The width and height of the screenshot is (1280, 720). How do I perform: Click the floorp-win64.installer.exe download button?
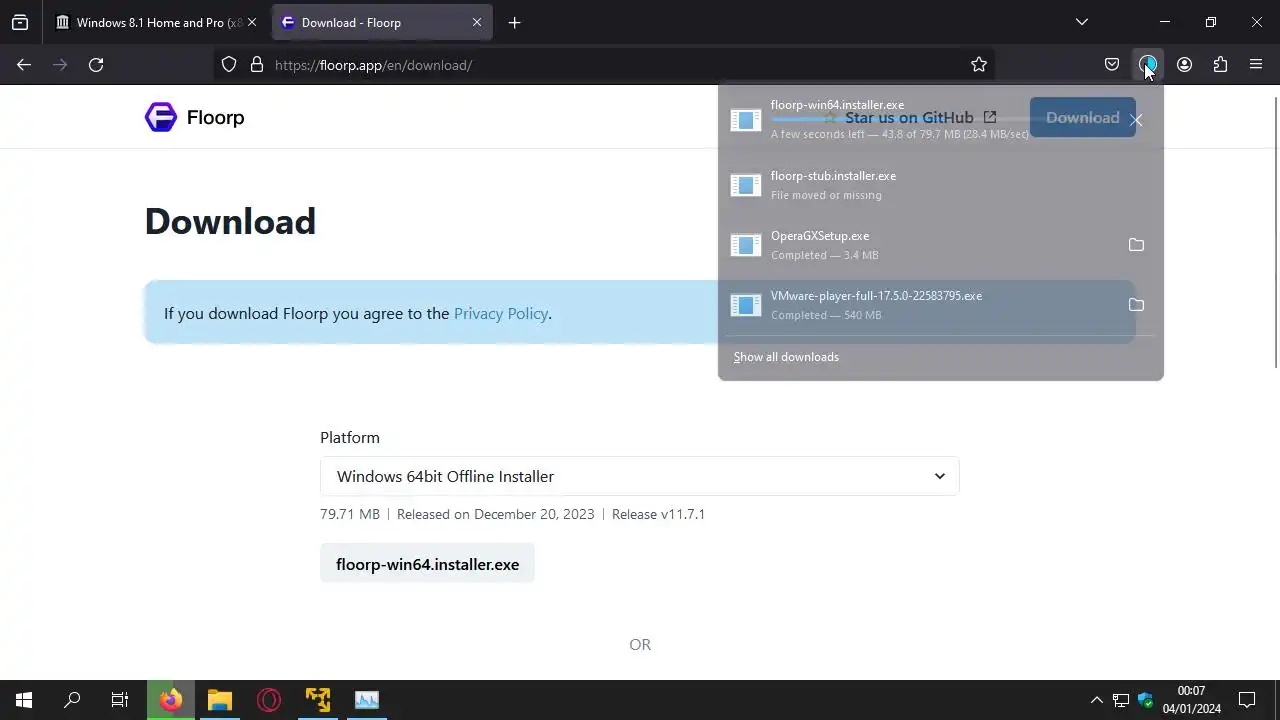coord(427,564)
